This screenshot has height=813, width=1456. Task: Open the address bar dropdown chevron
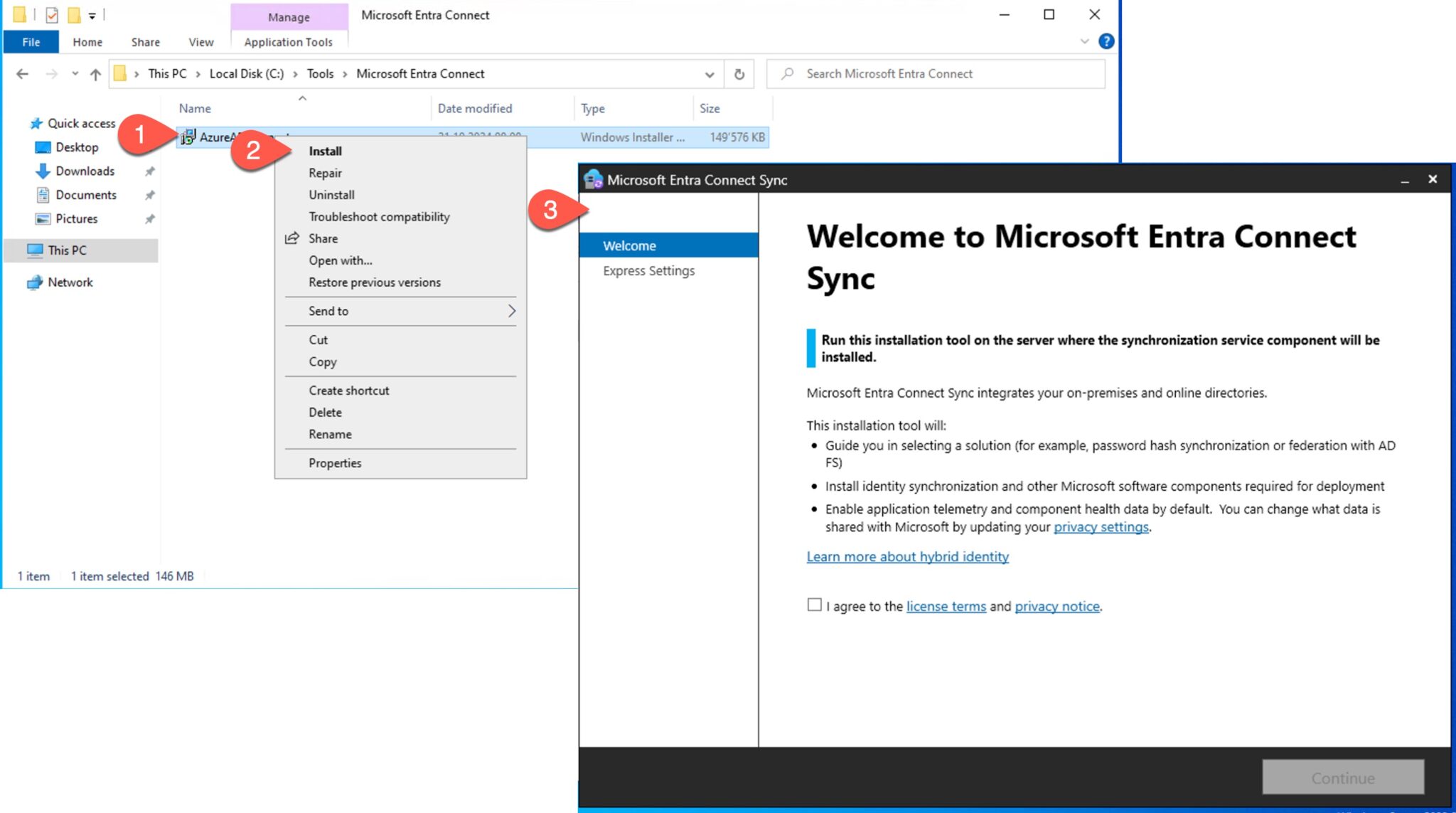click(x=710, y=74)
